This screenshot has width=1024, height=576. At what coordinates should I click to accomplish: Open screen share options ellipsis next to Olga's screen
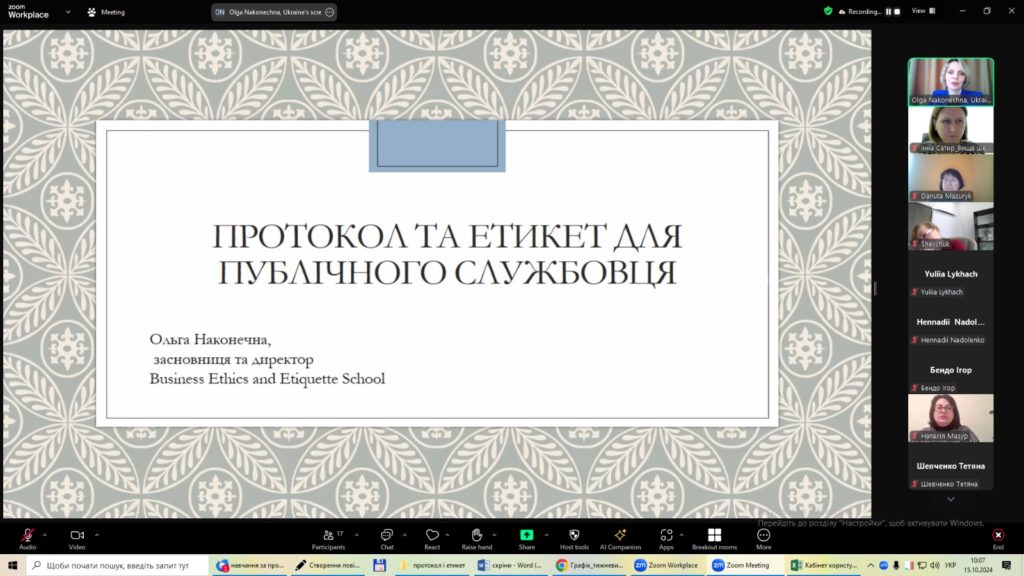pyautogui.click(x=329, y=12)
